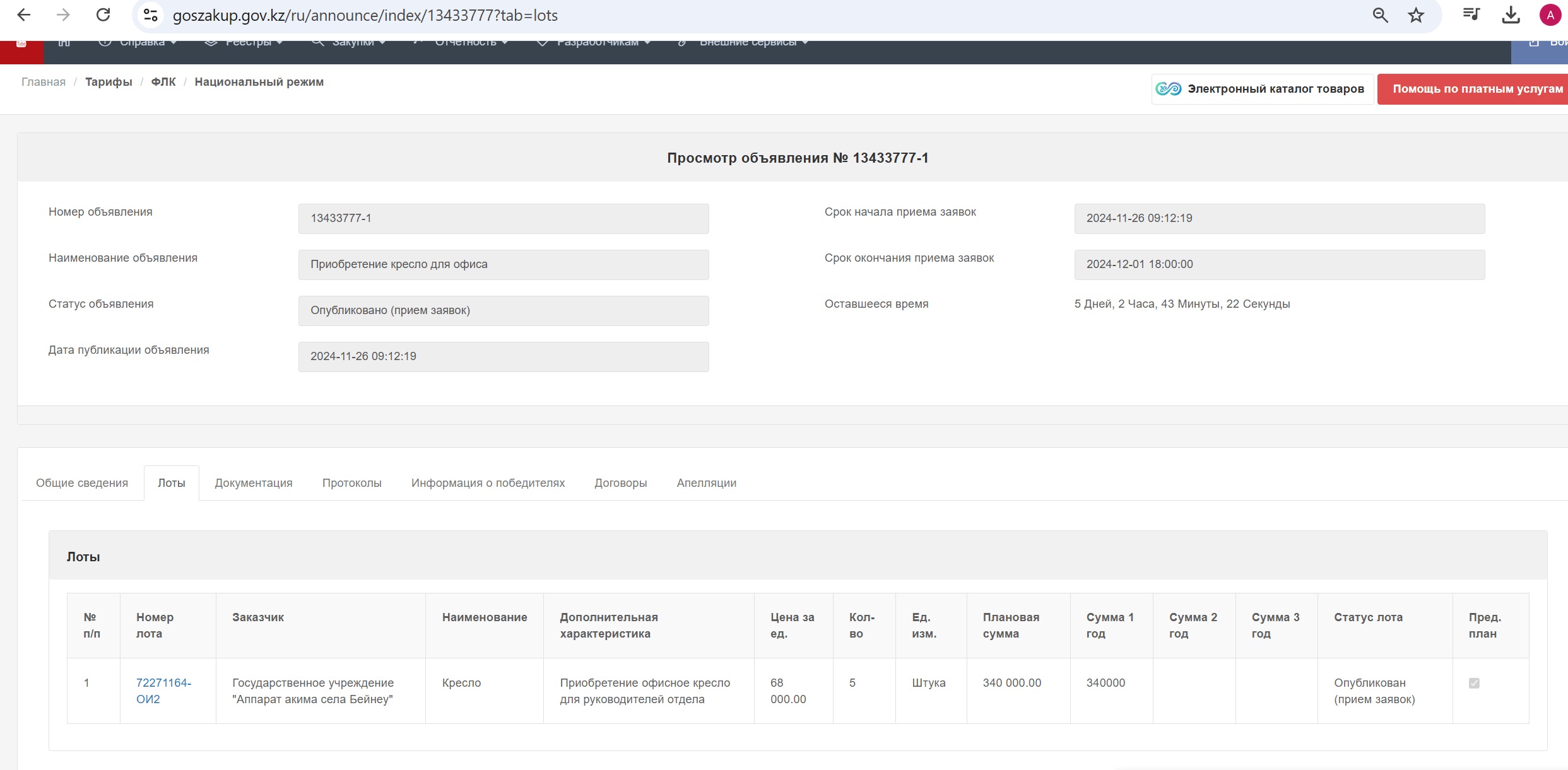Viewport: 1568px width, 770px height.
Task: Open Национальный режим link
Action: click(x=259, y=82)
